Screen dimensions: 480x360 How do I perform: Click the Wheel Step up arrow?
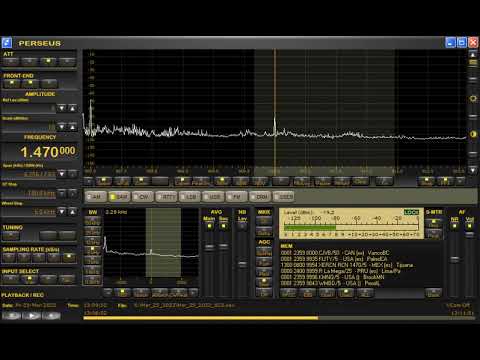pos(72,212)
